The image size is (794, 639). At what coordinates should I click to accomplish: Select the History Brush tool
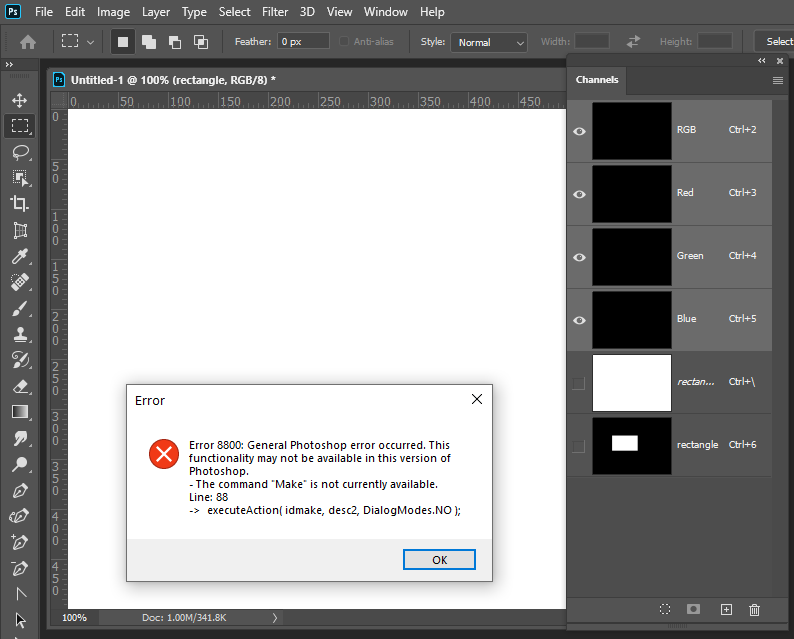(20, 361)
